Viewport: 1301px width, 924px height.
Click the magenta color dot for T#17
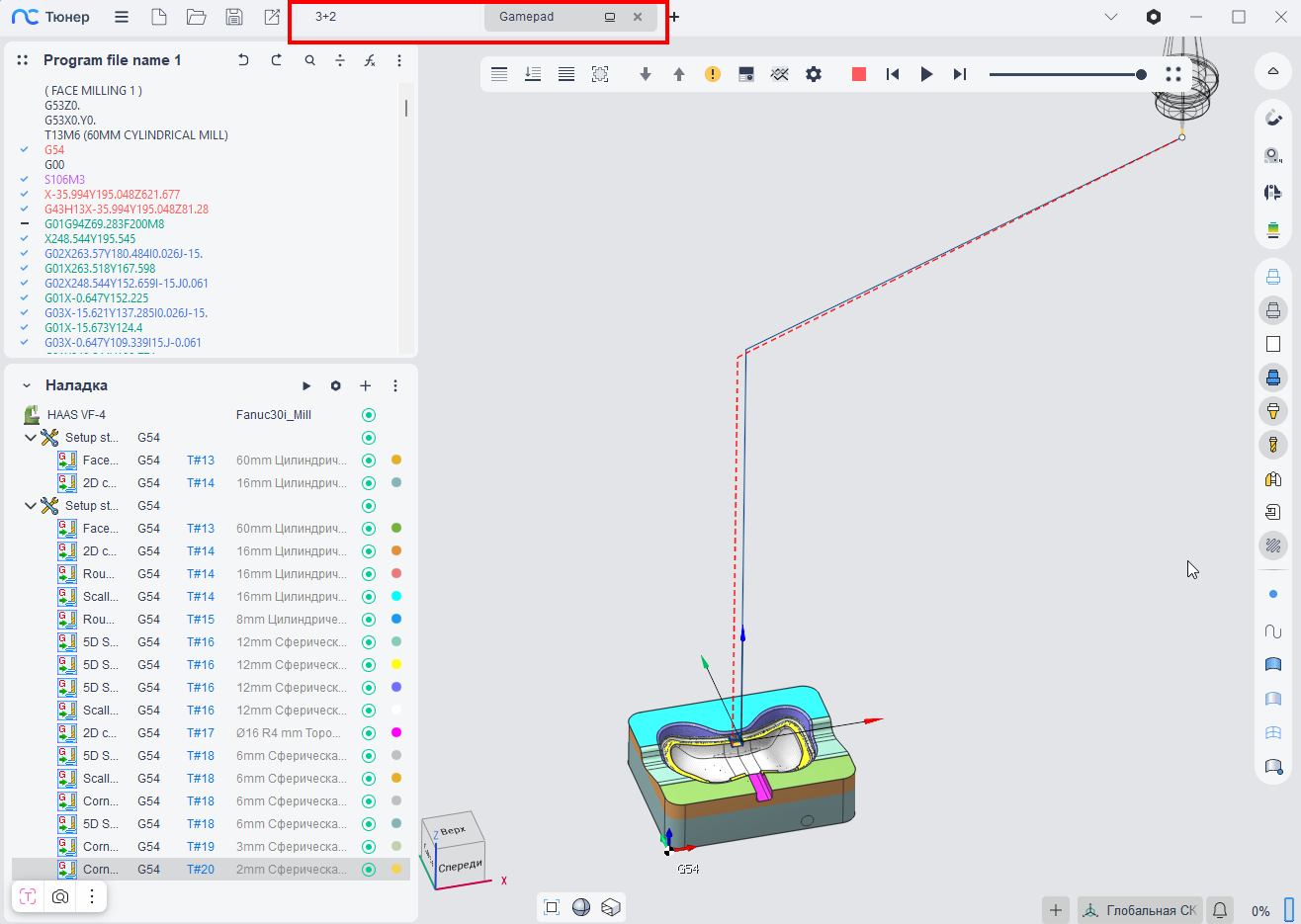396,733
